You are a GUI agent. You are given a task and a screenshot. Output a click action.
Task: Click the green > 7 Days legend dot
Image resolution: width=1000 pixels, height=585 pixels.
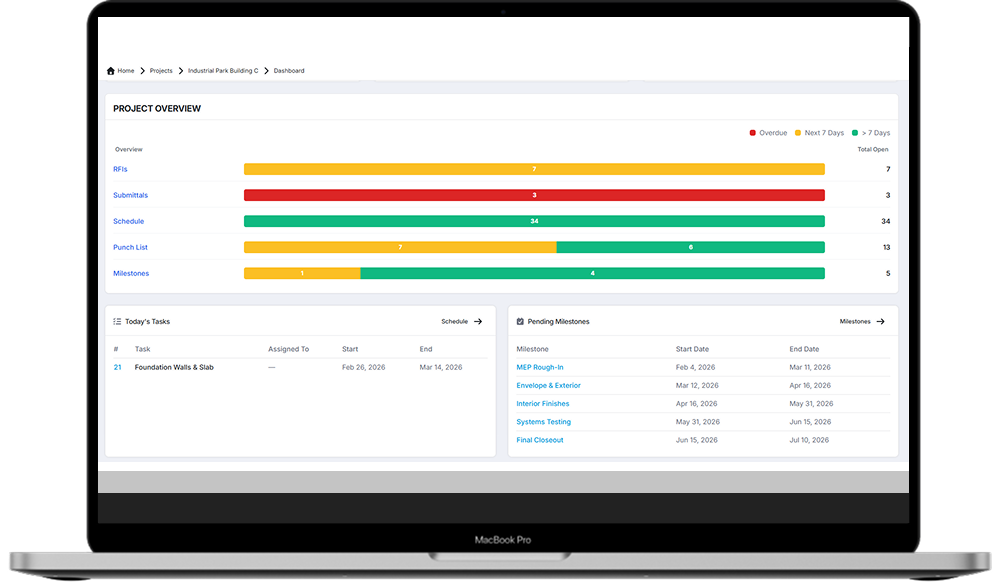click(854, 132)
